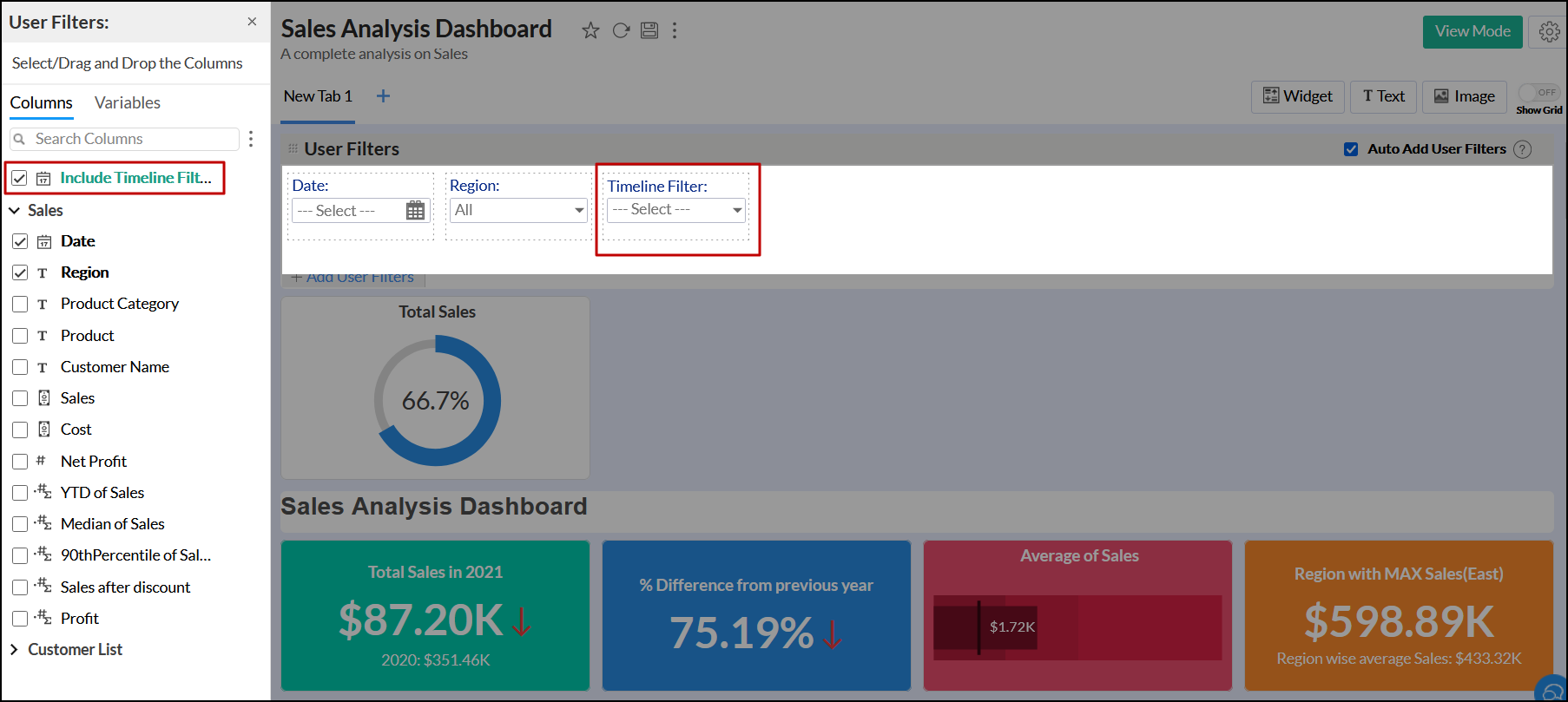
Task: Check the Sales after discount column
Action: coord(20,587)
